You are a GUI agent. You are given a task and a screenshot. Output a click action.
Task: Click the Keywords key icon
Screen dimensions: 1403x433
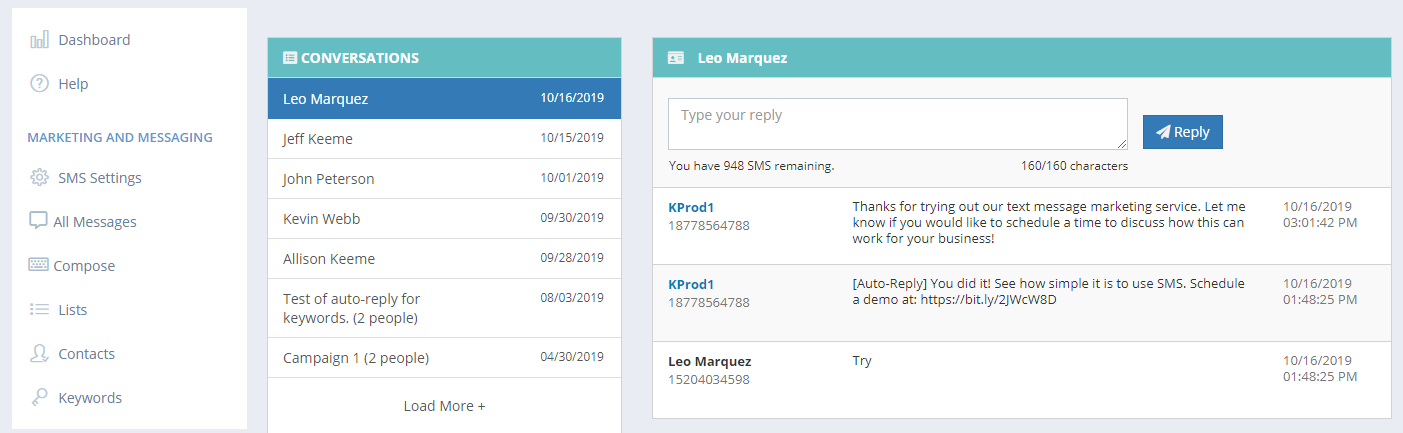39,397
